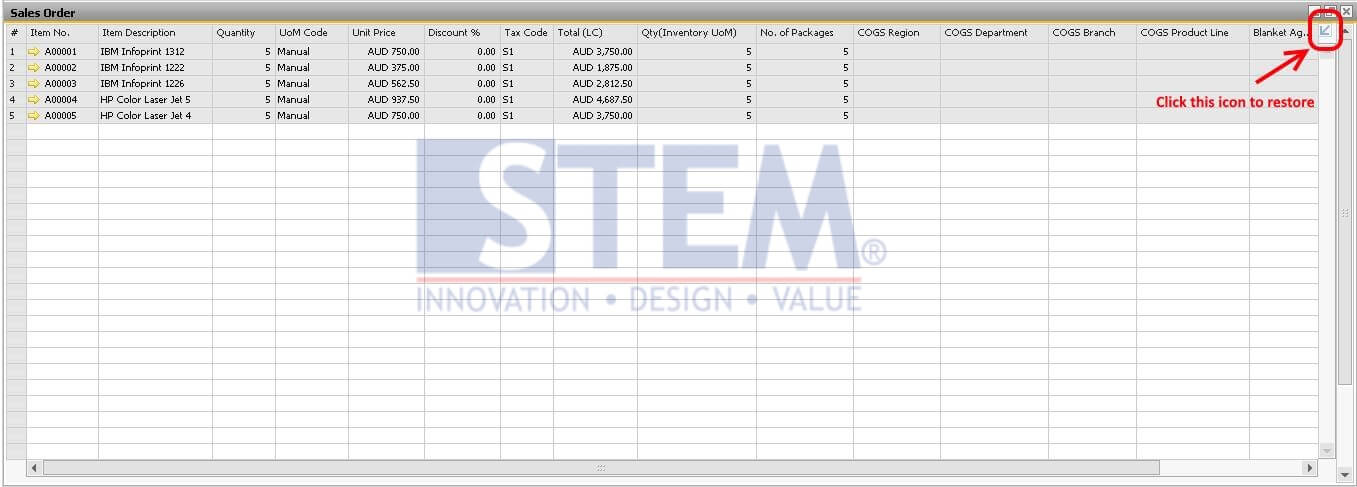Click the IBM Infoprint 1222 description
Screen dimensions: 1357x487
155,68
